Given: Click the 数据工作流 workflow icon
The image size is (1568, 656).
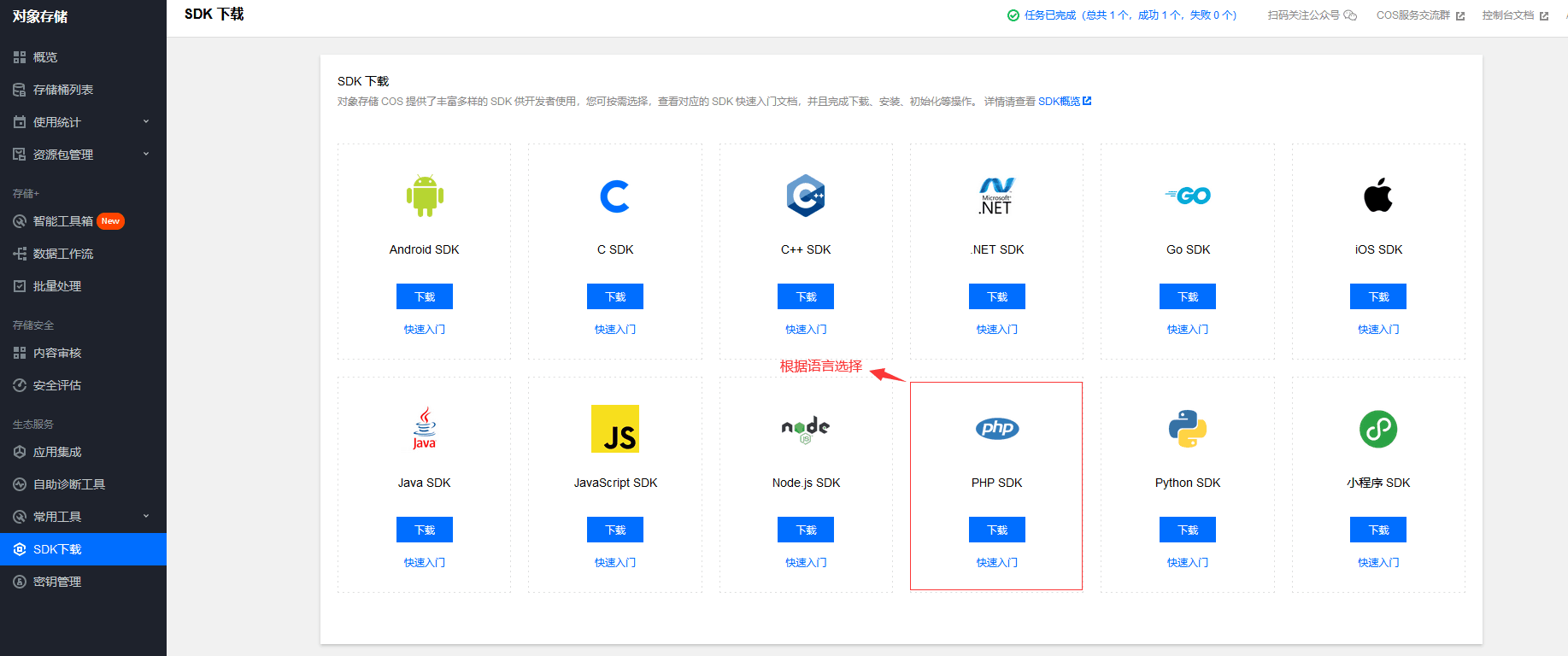Looking at the screenshot, I should [x=20, y=254].
